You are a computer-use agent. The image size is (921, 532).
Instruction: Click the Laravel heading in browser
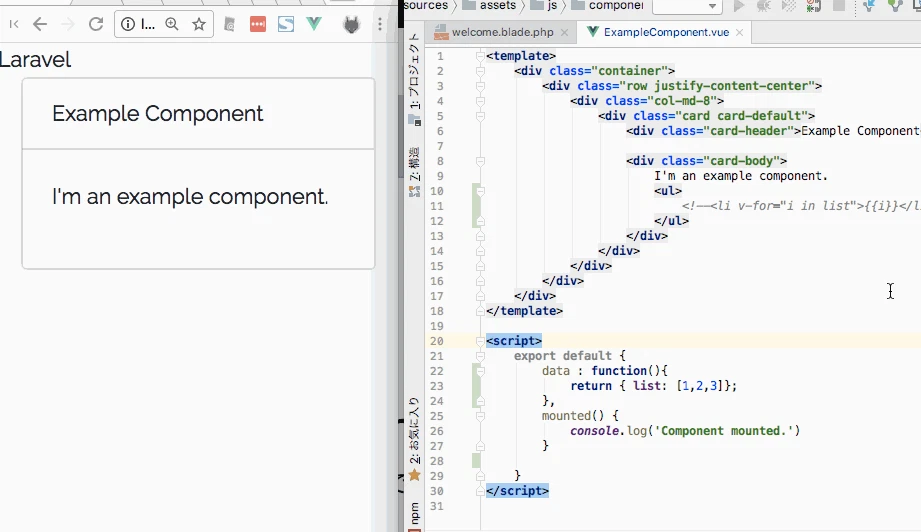click(x=35, y=60)
